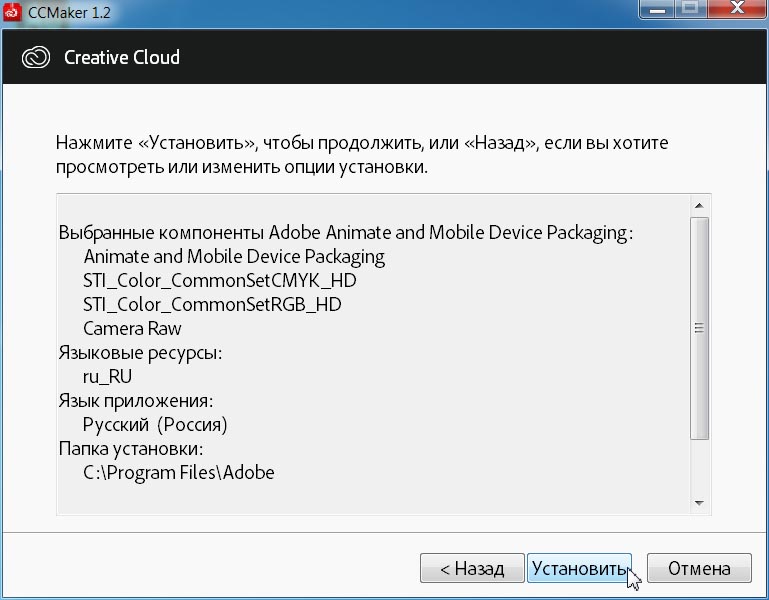Image resolution: width=769 pixels, height=600 pixels.
Task: Minimize the CCMaker window
Action: tap(657, 9)
